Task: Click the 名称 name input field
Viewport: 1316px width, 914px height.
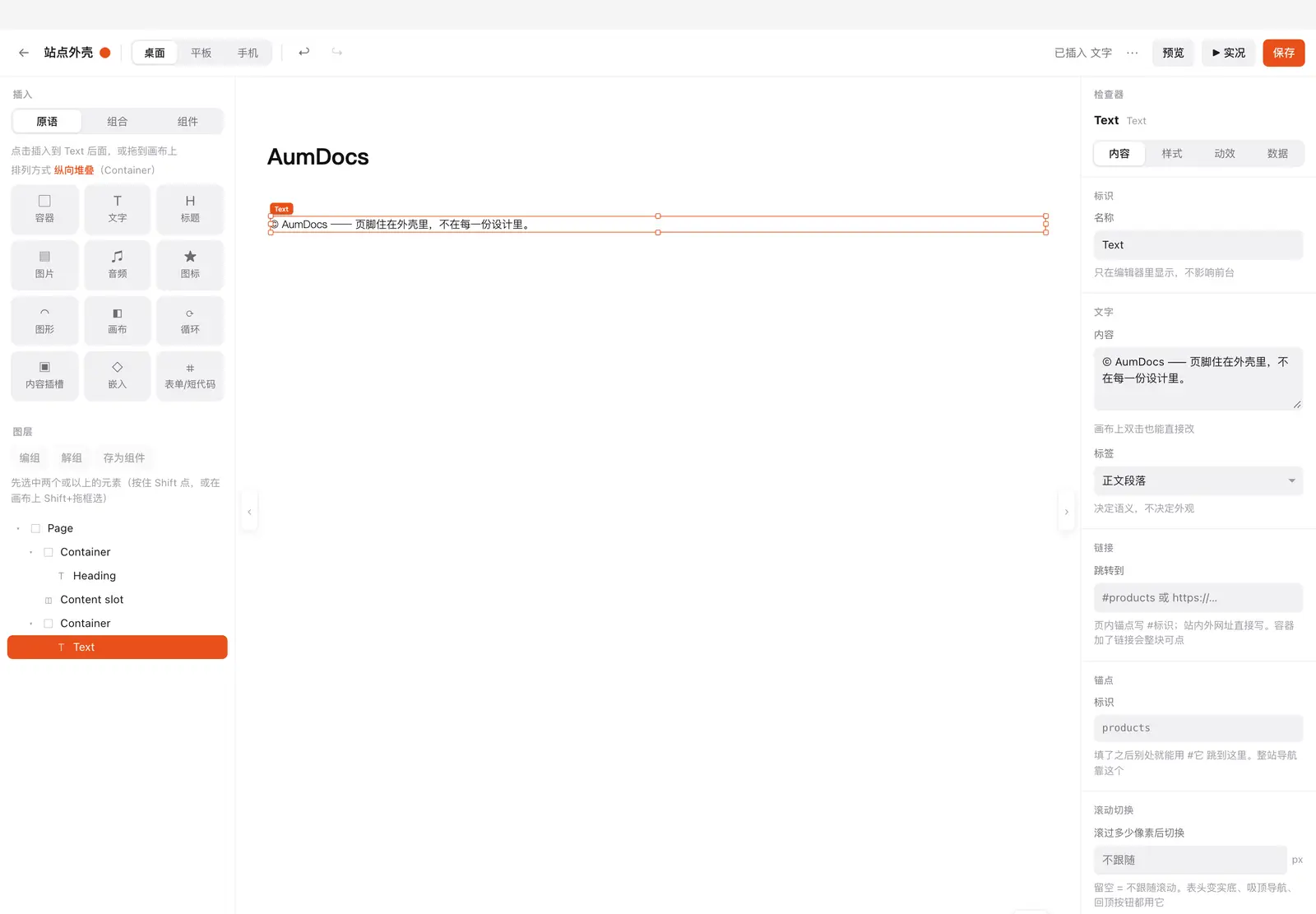Action: [x=1198, y=245]
